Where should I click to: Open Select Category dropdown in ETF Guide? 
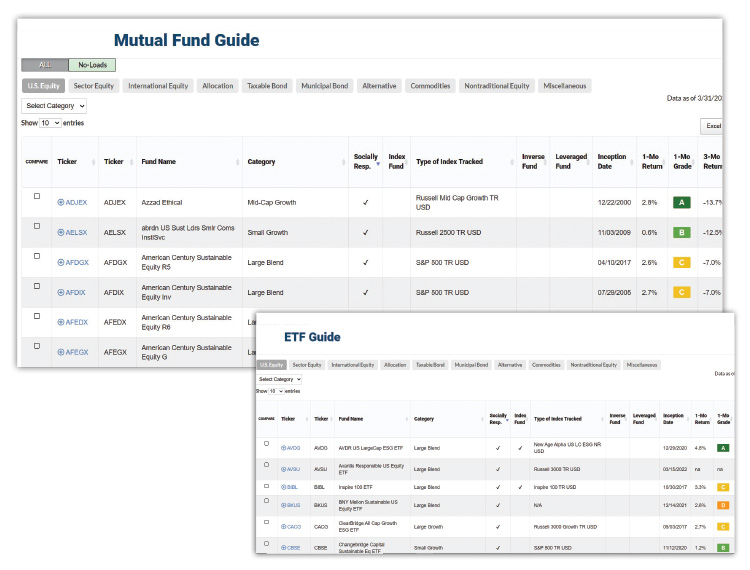pyautogui.click(x=279, y=379)
